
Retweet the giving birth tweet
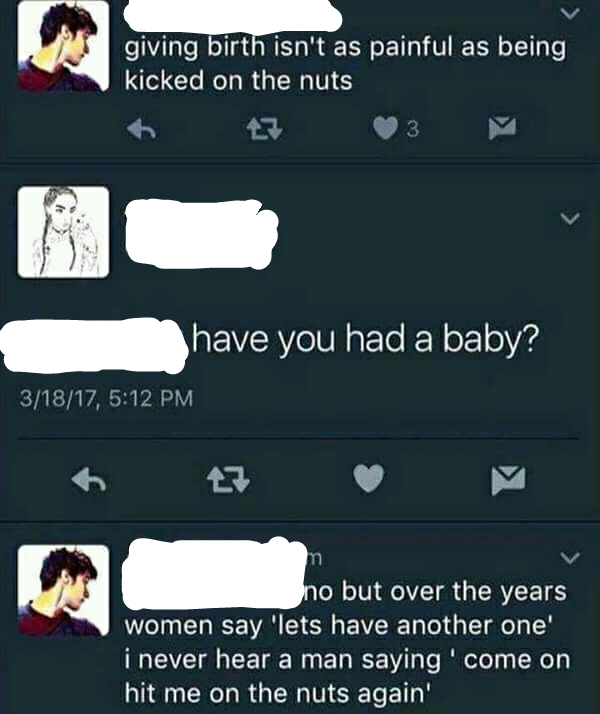tap(264, 128)
